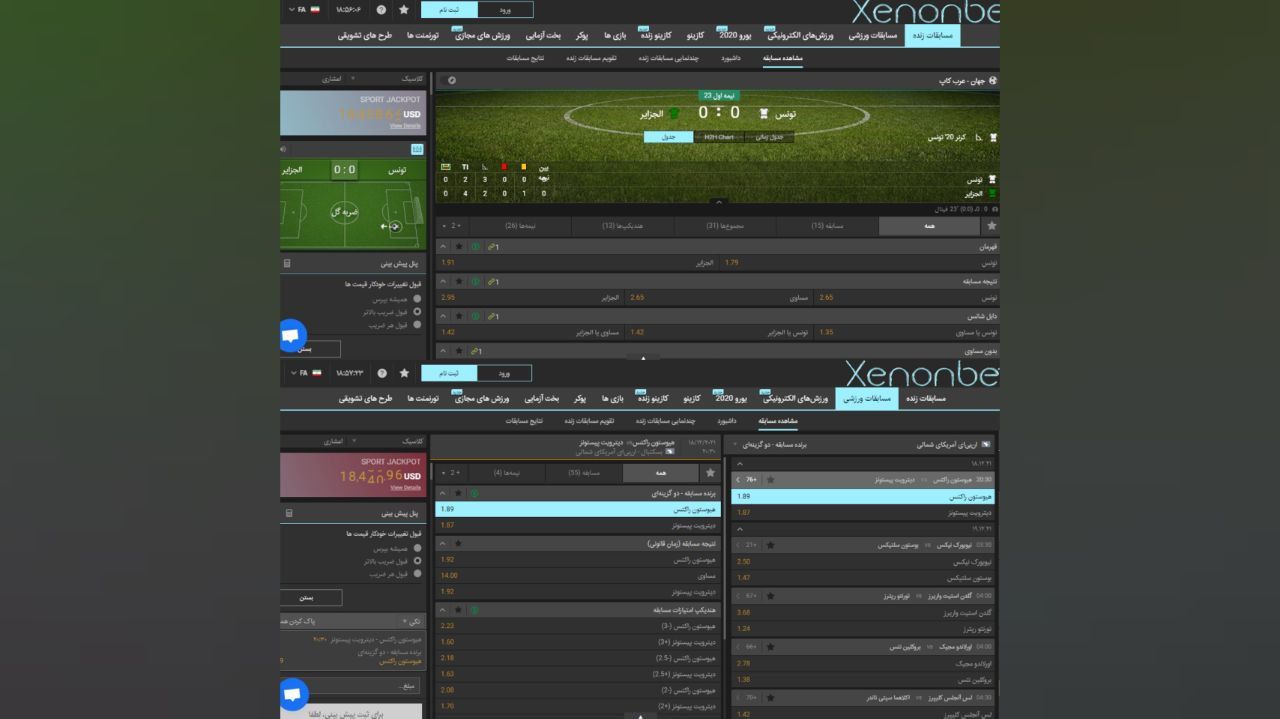
Task: Click the calculator icon in the top bet slip
Action: pyautogui.click(x=287, y=264)
